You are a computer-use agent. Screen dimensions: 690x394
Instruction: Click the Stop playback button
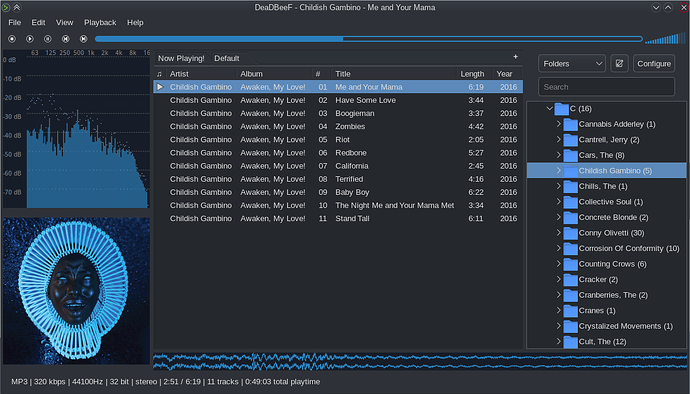point(12,39)
